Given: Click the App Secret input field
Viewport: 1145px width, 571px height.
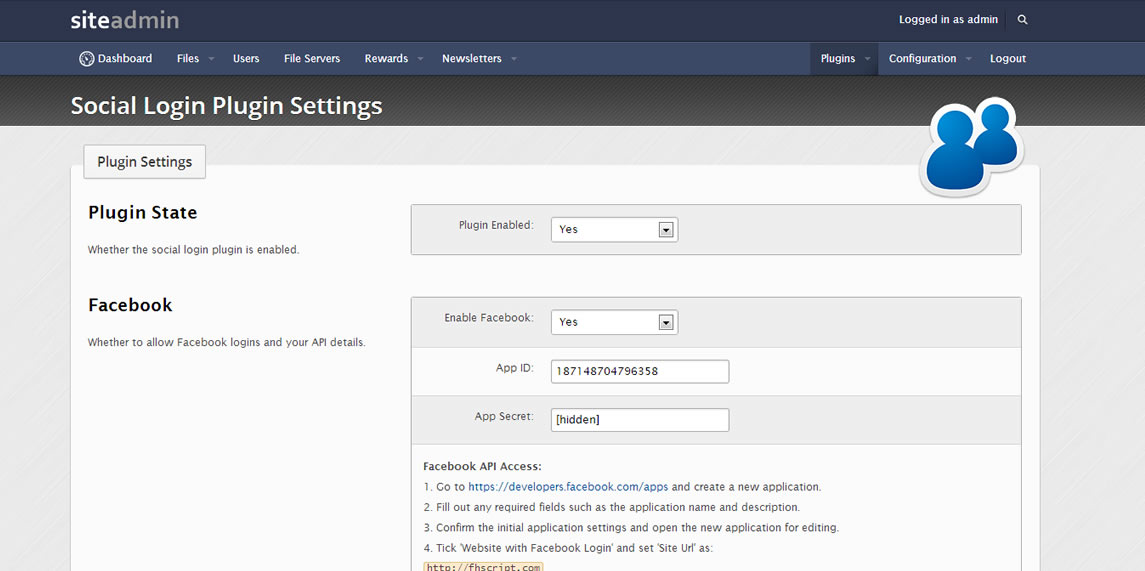Looking at the screenshot, I should 640,420.
